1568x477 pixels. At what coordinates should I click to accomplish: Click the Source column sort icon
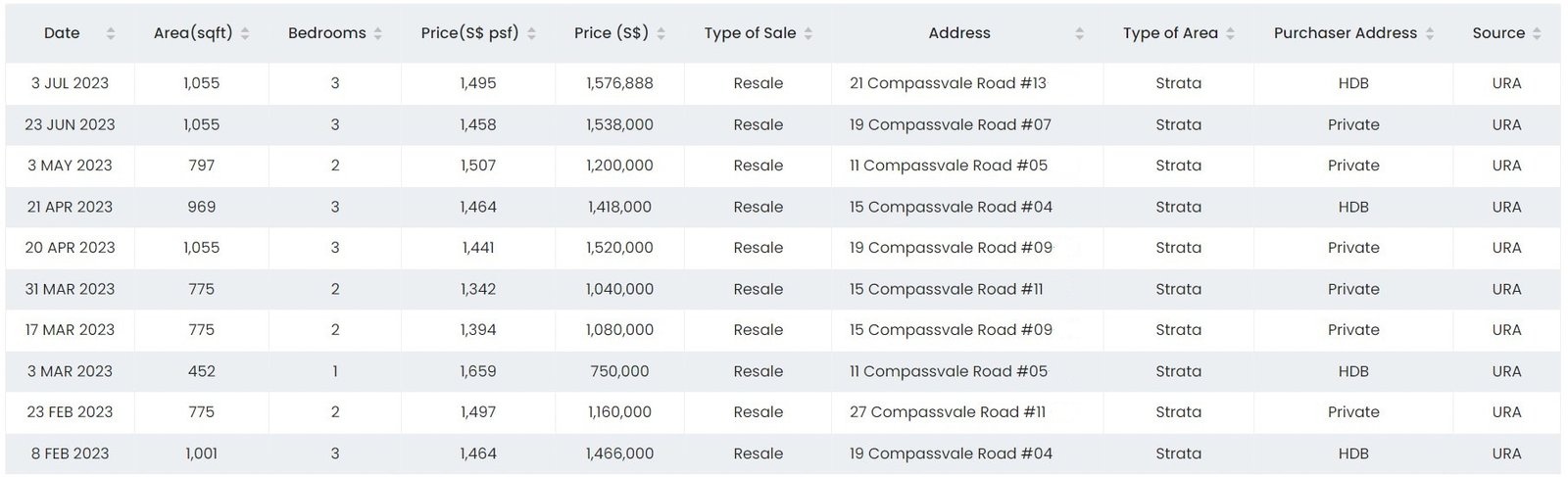[1537, 33]
